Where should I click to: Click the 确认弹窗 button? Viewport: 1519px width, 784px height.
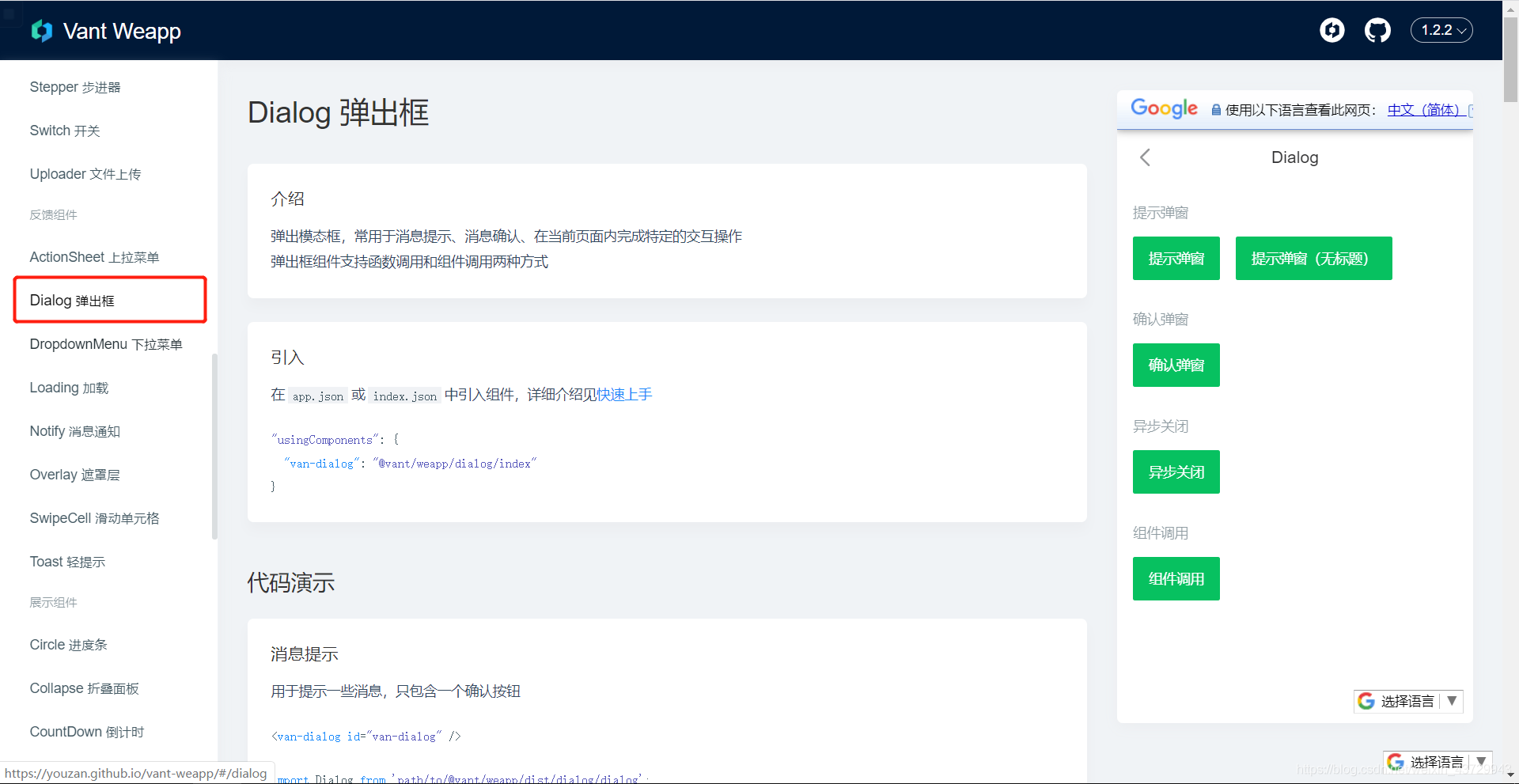[1176, 365]
